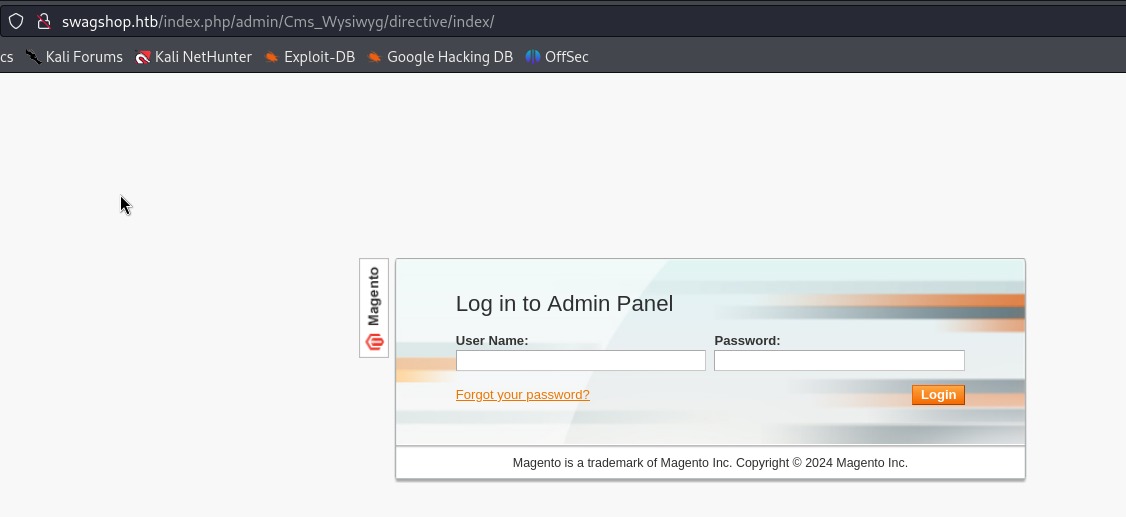Focus the User Name input field
The height and width of the screenshot is (517, 1126).
click(580, 361)
